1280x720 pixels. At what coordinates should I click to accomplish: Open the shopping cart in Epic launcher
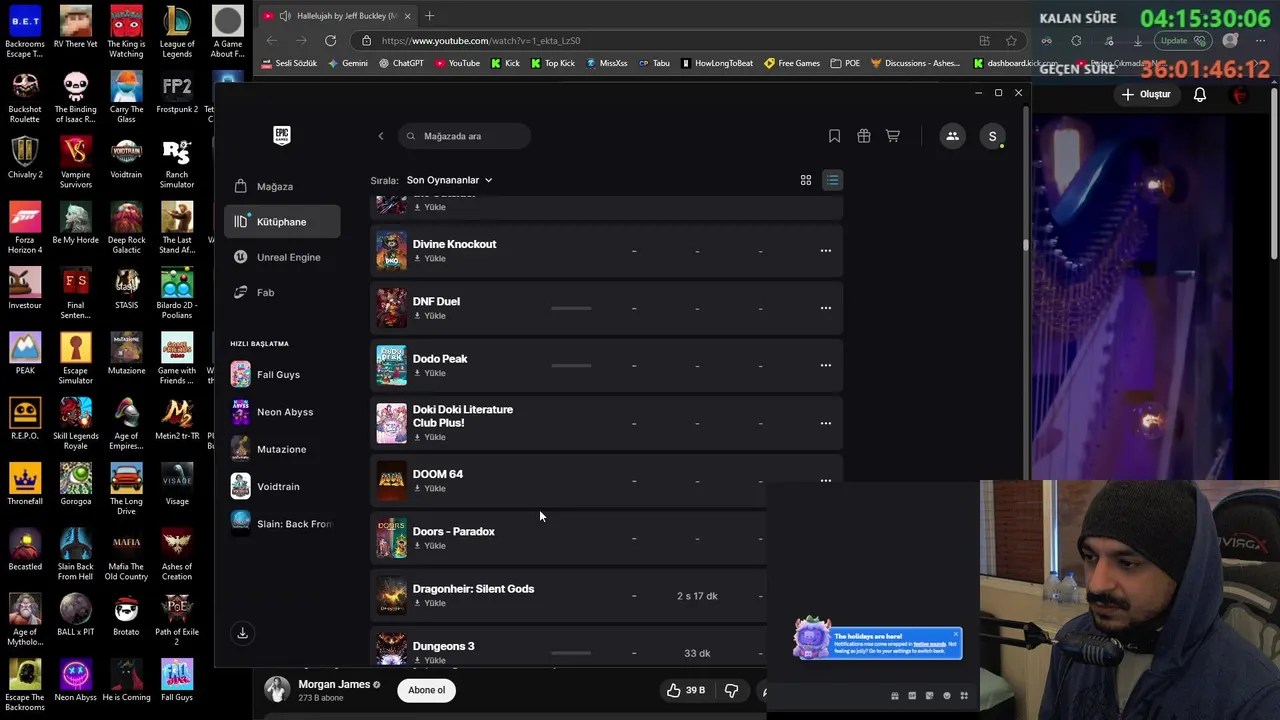tap(893, 136)
